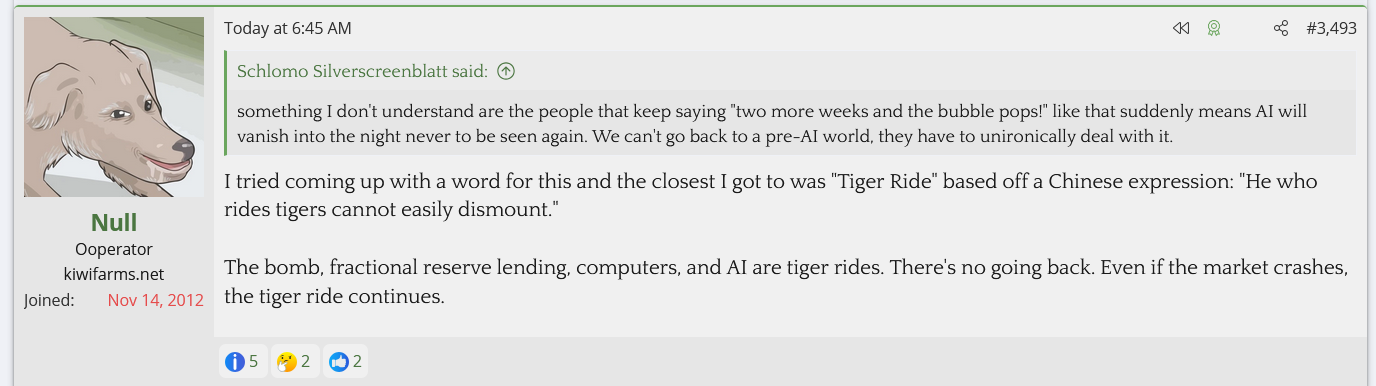This screenshot has height=386, width=1376.
Task: Click "Schlomo Silverscreenblatt said:" quote header
Action: coord(362,71)
